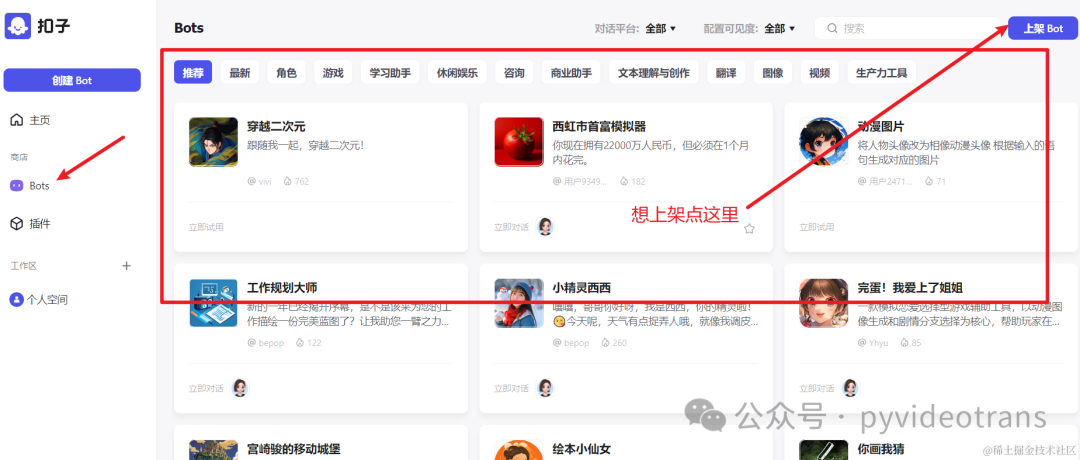Select the 图像 category tab
The width and height of the screenshot is (1080, 460).
[773, 72]
